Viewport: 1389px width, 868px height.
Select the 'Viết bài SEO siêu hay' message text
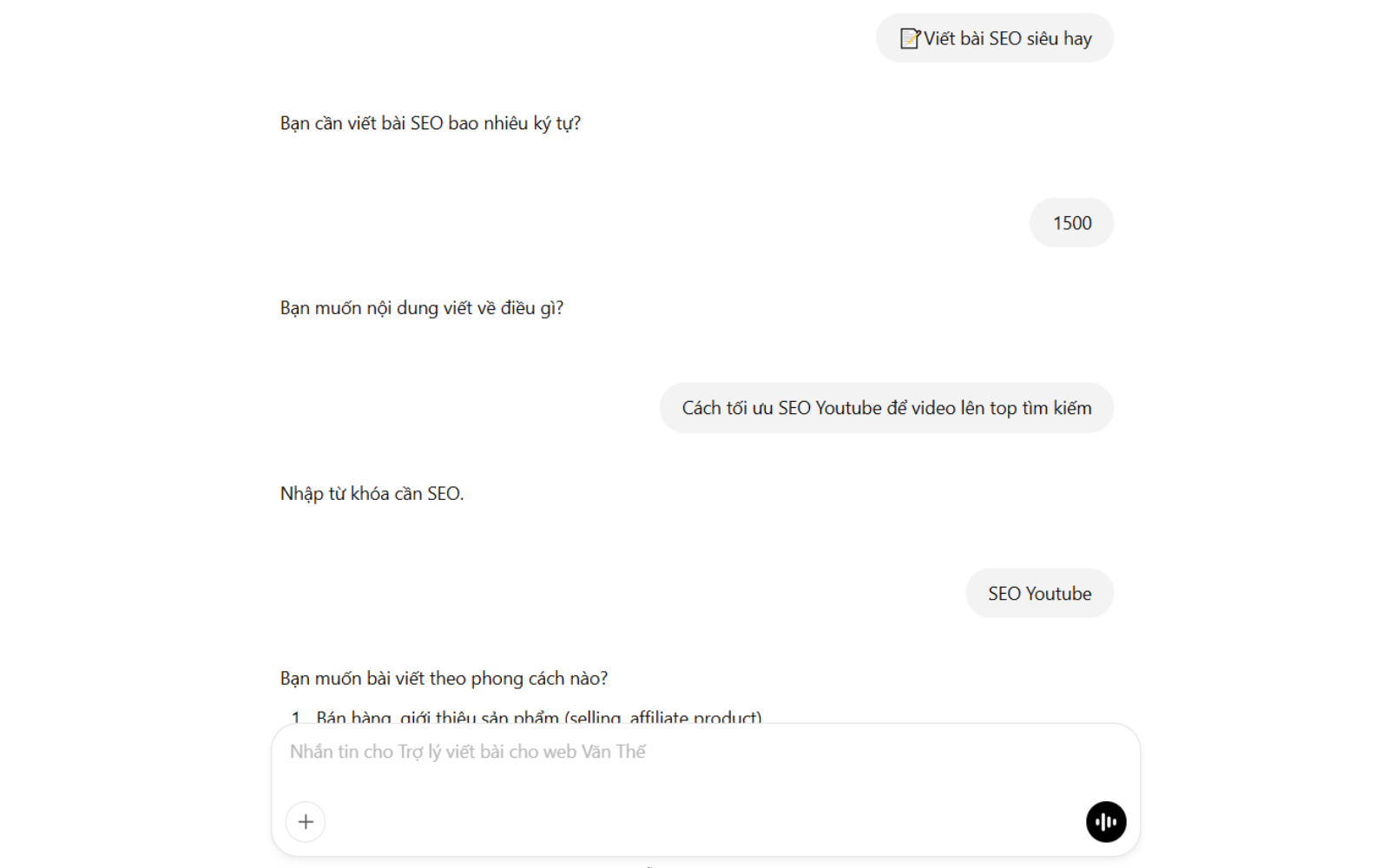[1007, 38]
